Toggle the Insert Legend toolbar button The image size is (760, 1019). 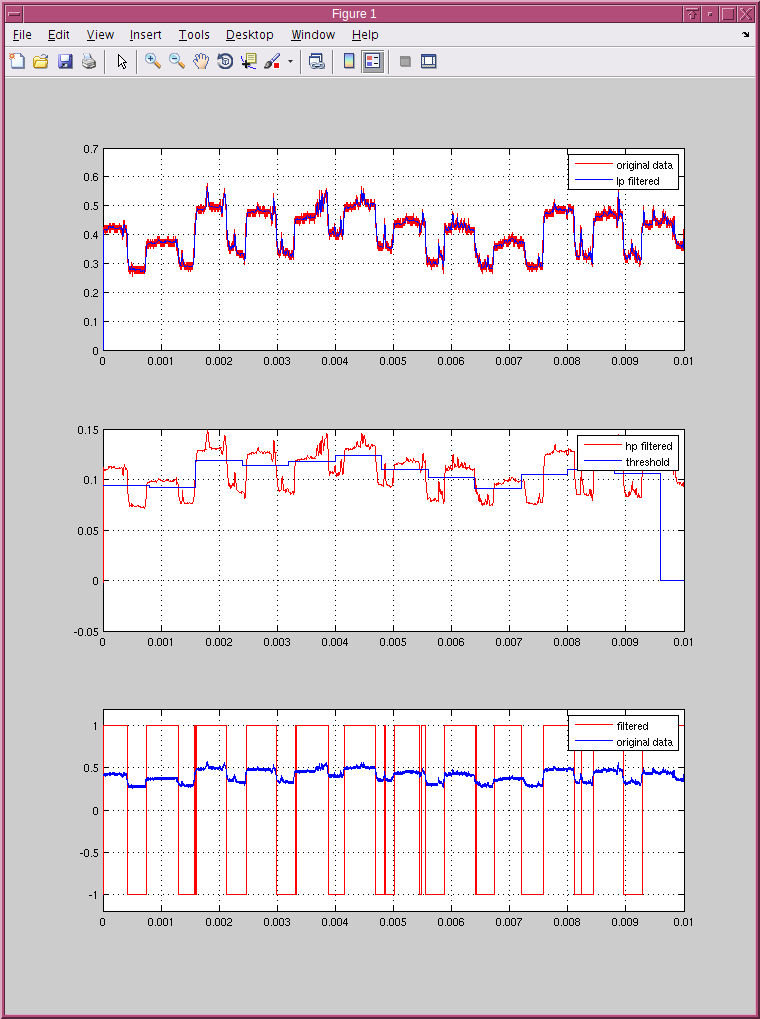[x=373, y=62]
